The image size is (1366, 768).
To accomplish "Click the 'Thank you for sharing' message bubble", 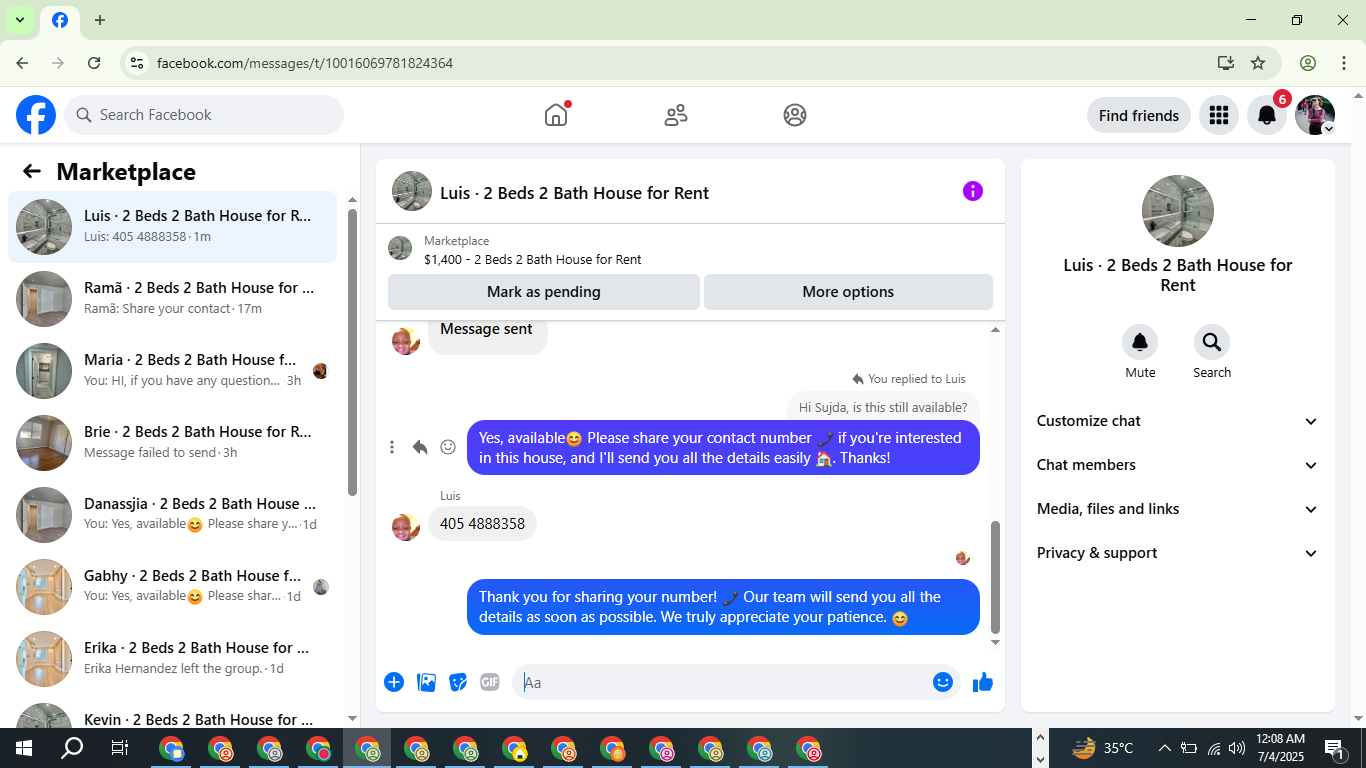I will pyautogui.click(x=723, y=607).
